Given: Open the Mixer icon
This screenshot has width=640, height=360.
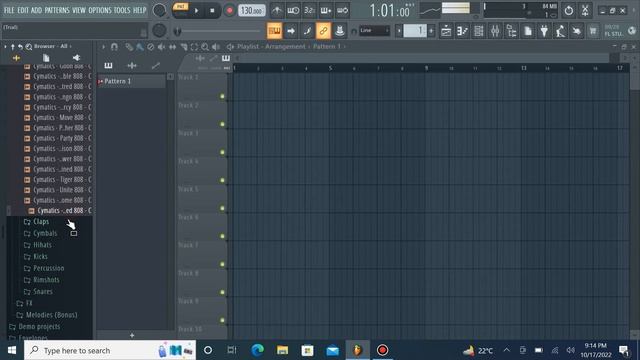Looking at the screenshot, I should 495,31.
